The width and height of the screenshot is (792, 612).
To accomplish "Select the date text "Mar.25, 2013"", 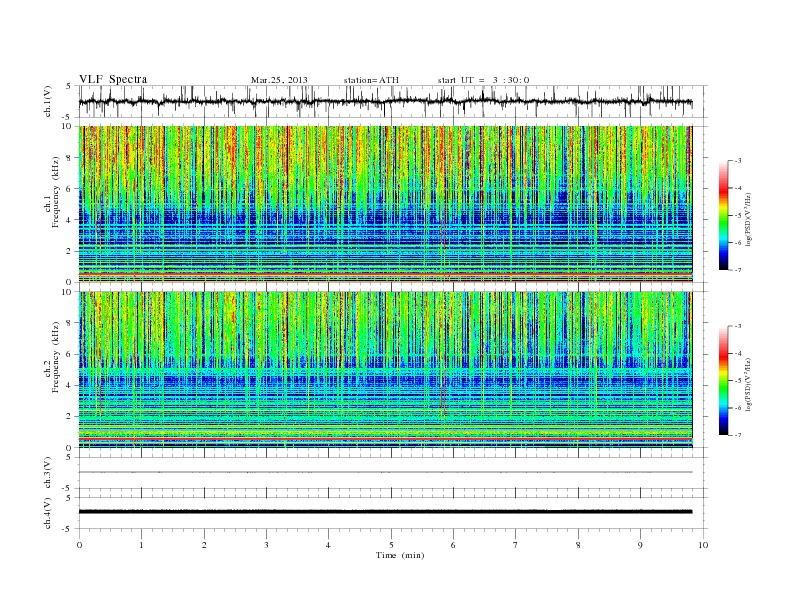I will (279, 80).
